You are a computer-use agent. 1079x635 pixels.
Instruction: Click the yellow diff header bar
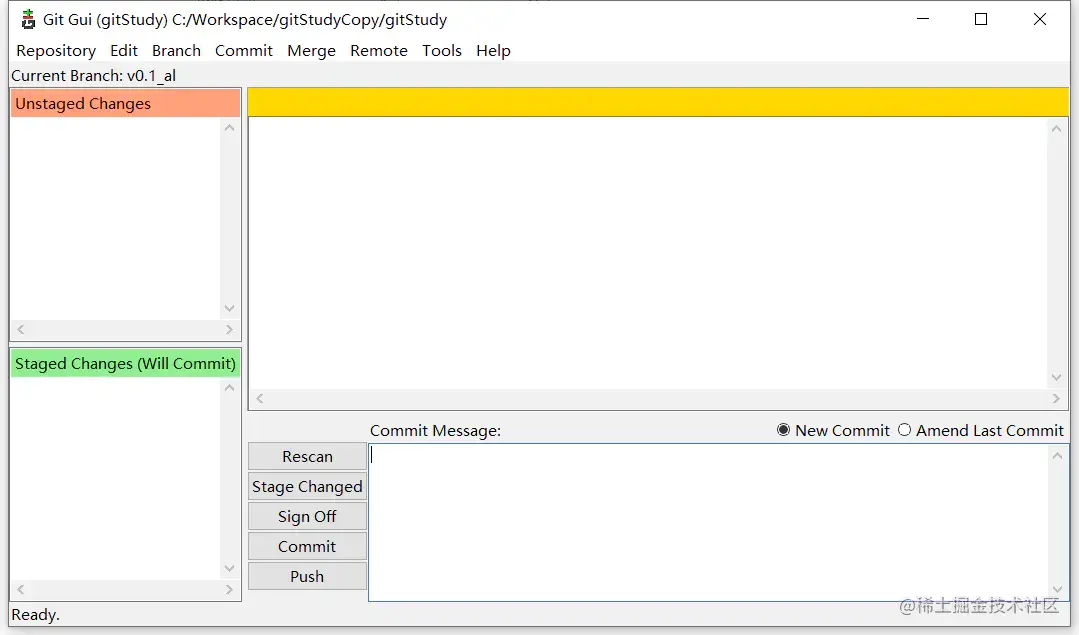[x=658, y=102]
